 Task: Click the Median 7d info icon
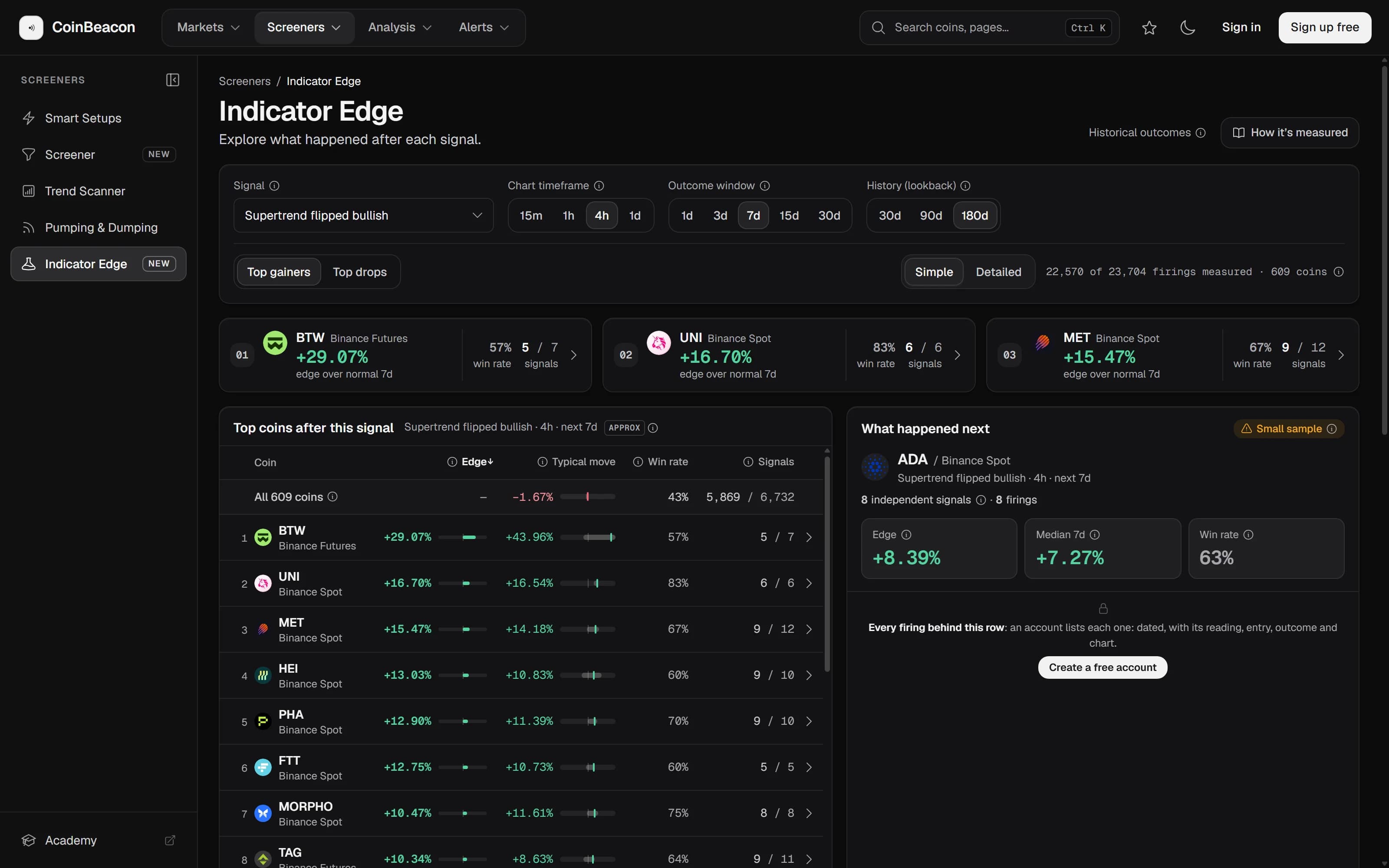point(1095,534)
